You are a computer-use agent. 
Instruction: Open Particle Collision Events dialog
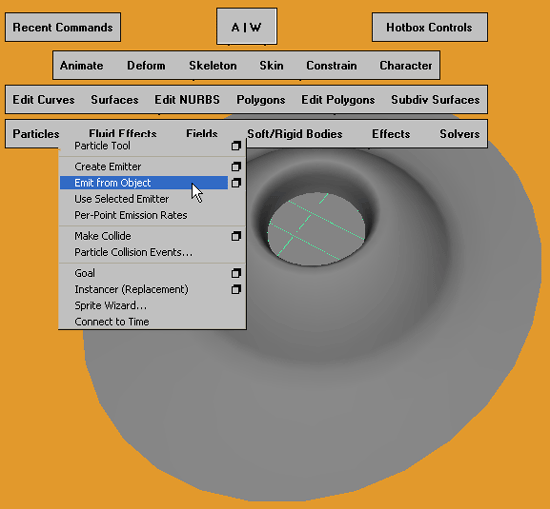pyautogui.click(x=133, y=252)
